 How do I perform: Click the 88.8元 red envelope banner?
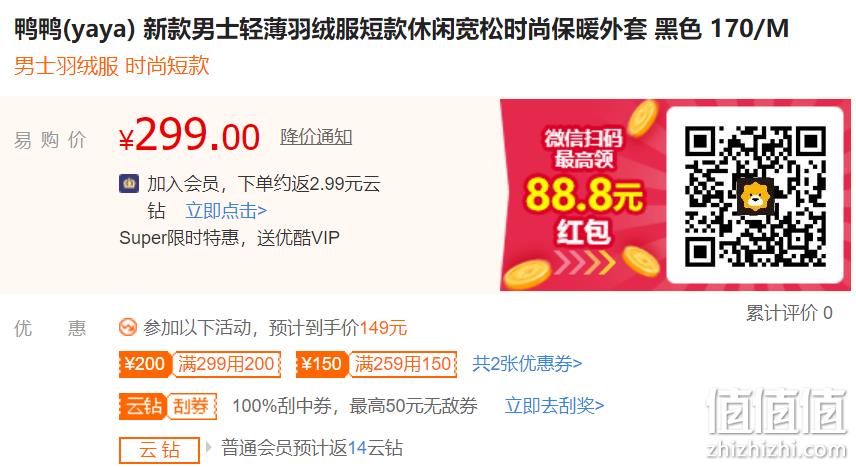(x=581, y=194)
